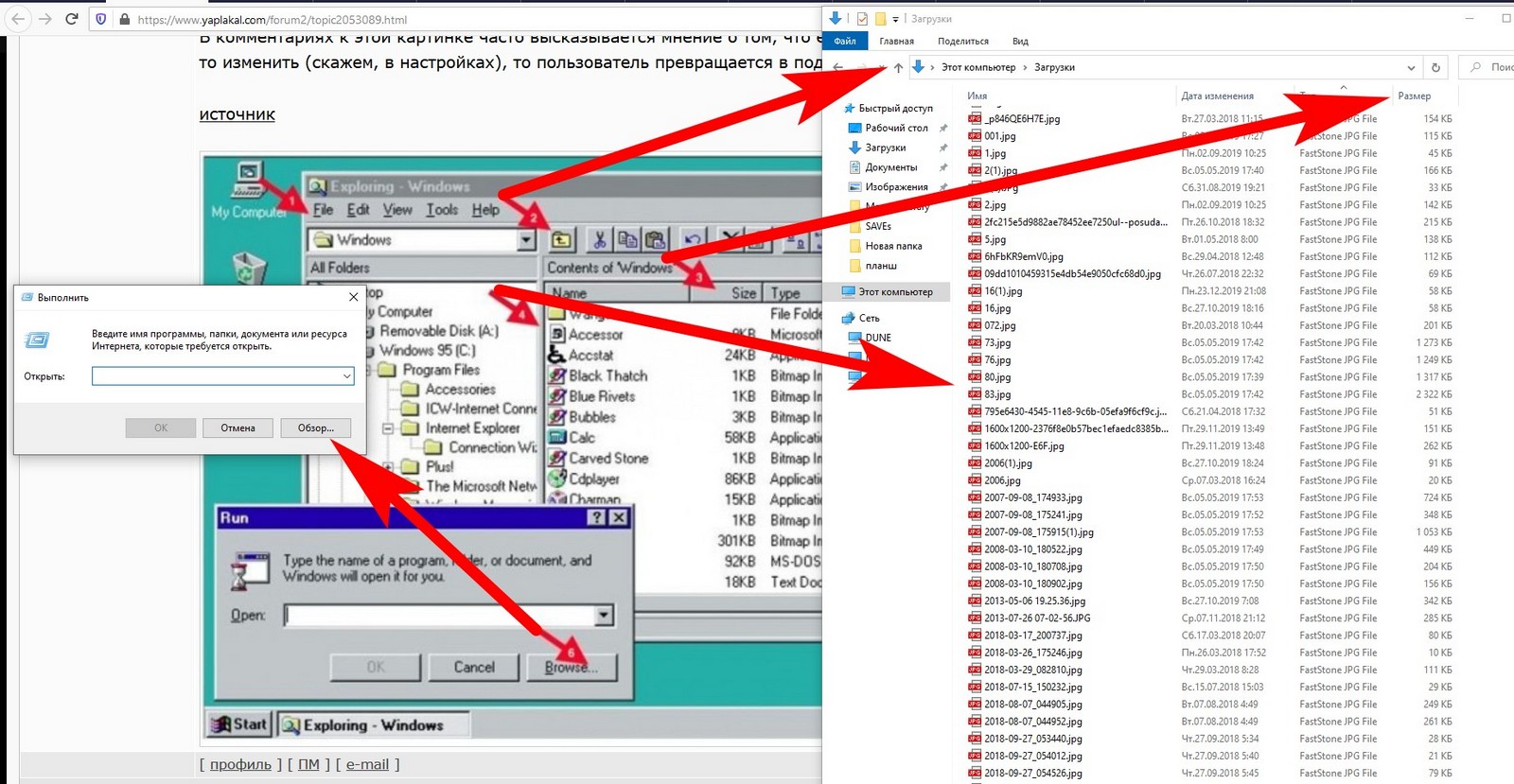Open the Customize Quick Access Toolbar dropdown

(895, 19)
